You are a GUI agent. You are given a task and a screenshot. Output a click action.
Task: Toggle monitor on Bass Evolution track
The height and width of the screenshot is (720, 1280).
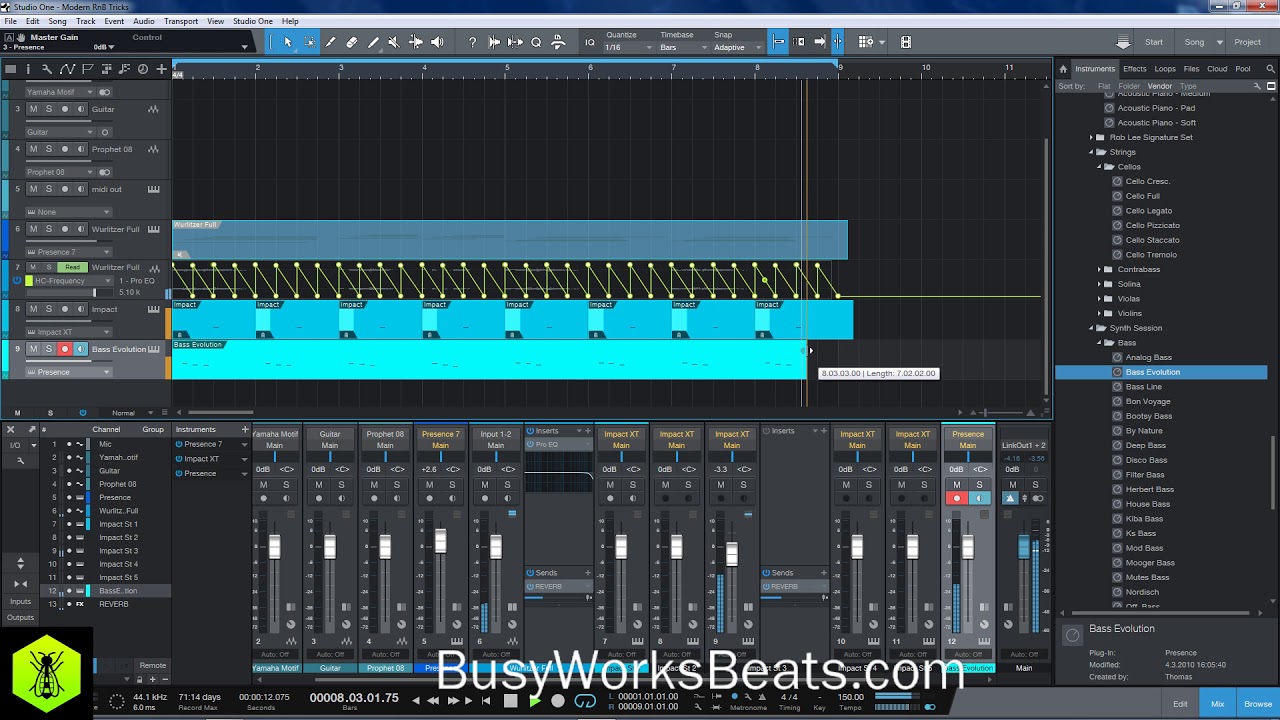point(80,349)
